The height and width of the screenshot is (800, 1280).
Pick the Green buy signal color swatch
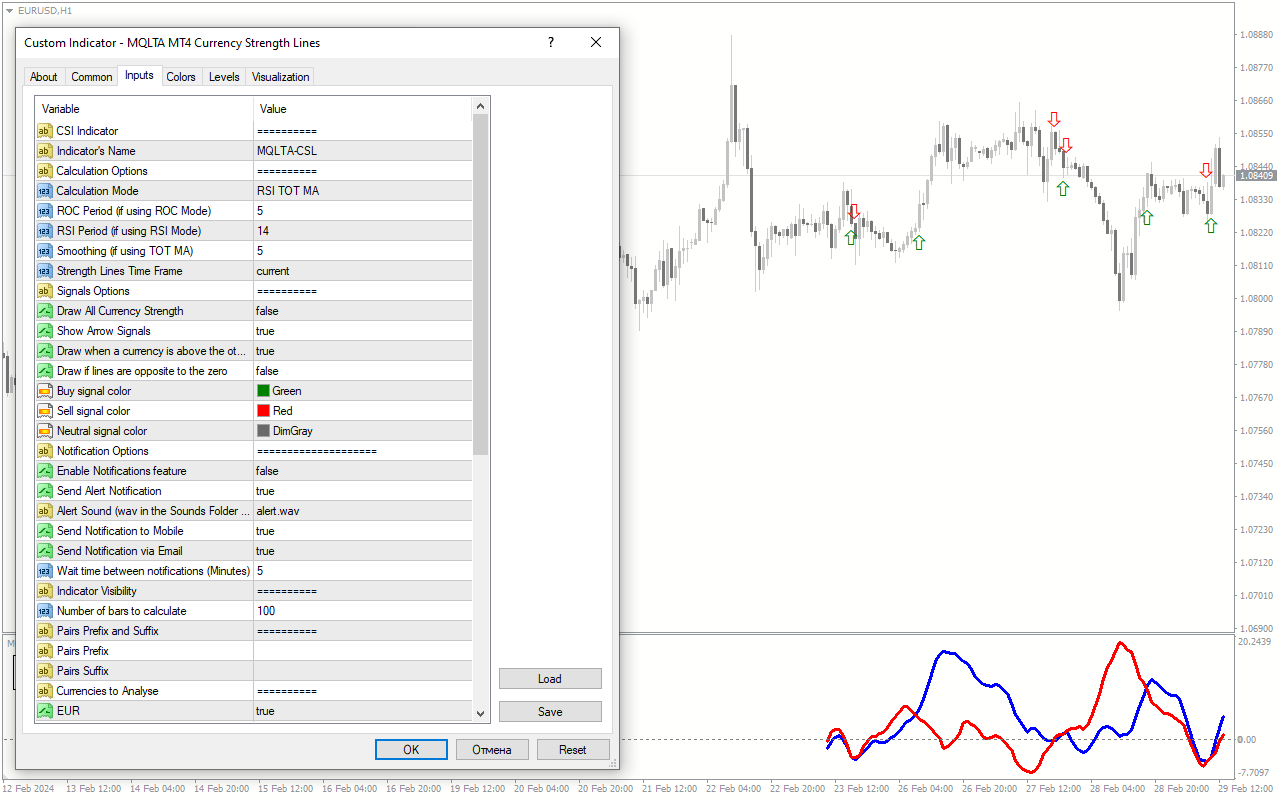[264, 391]
